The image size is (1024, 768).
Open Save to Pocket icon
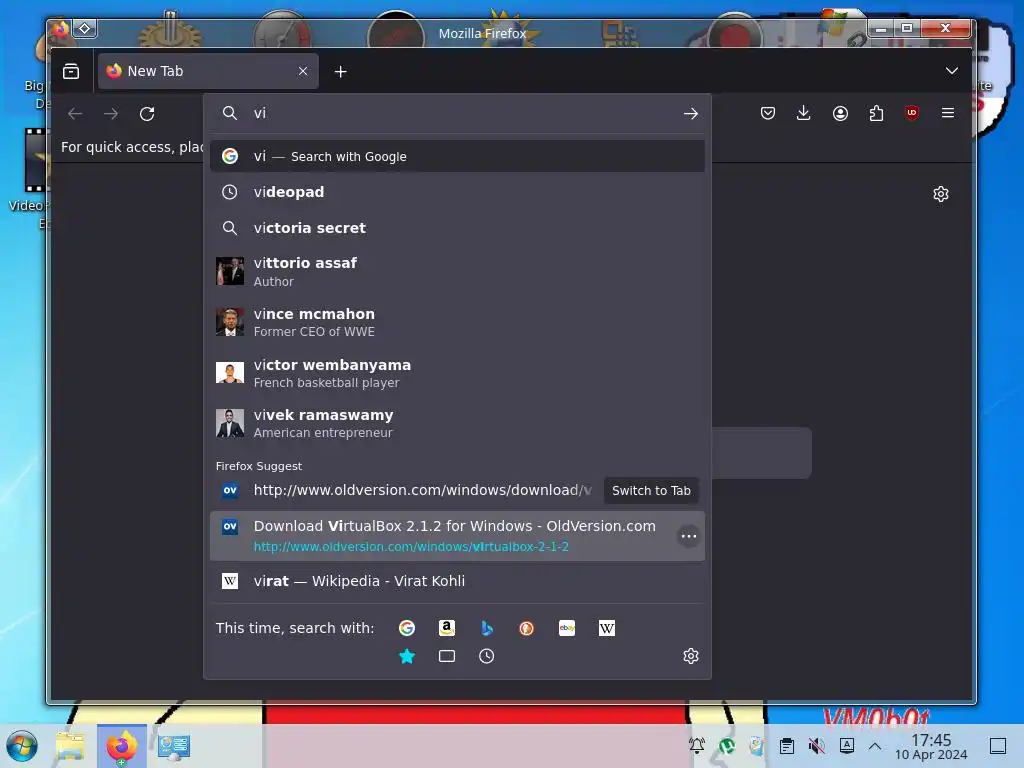point(768,113)
